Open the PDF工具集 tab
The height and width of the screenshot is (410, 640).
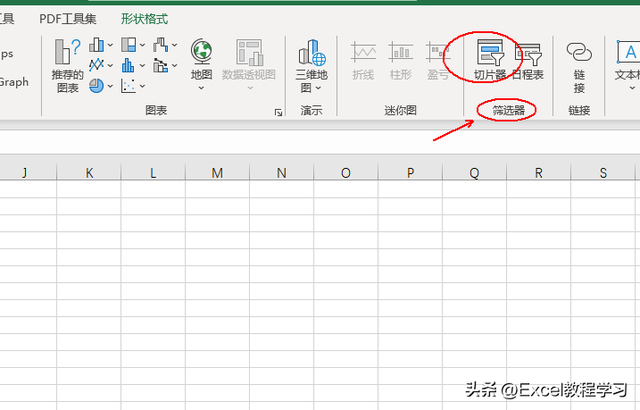68,19
